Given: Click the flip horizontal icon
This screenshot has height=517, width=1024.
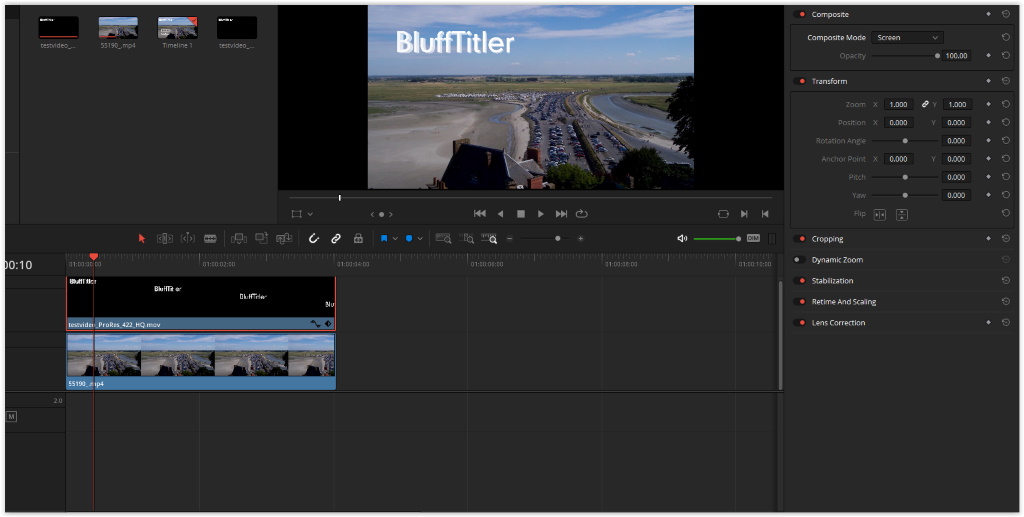Looking at the screenshot, I should coord(880,214).
